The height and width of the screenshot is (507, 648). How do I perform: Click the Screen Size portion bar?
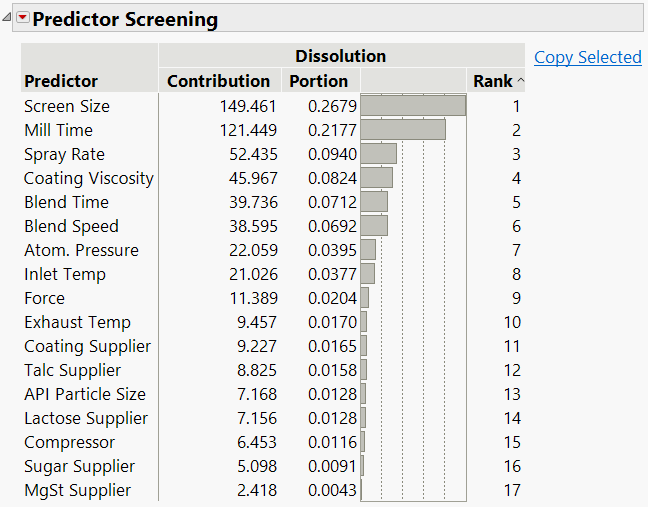tap(412, 106)
